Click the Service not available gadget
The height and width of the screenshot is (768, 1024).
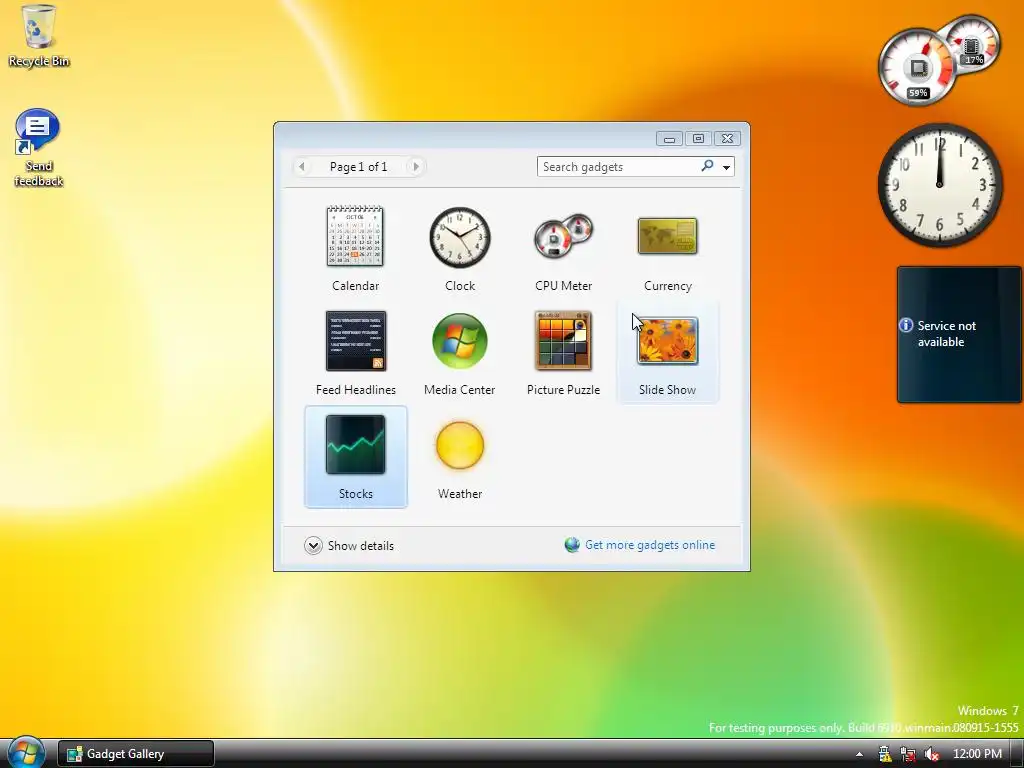coord(959,334)
